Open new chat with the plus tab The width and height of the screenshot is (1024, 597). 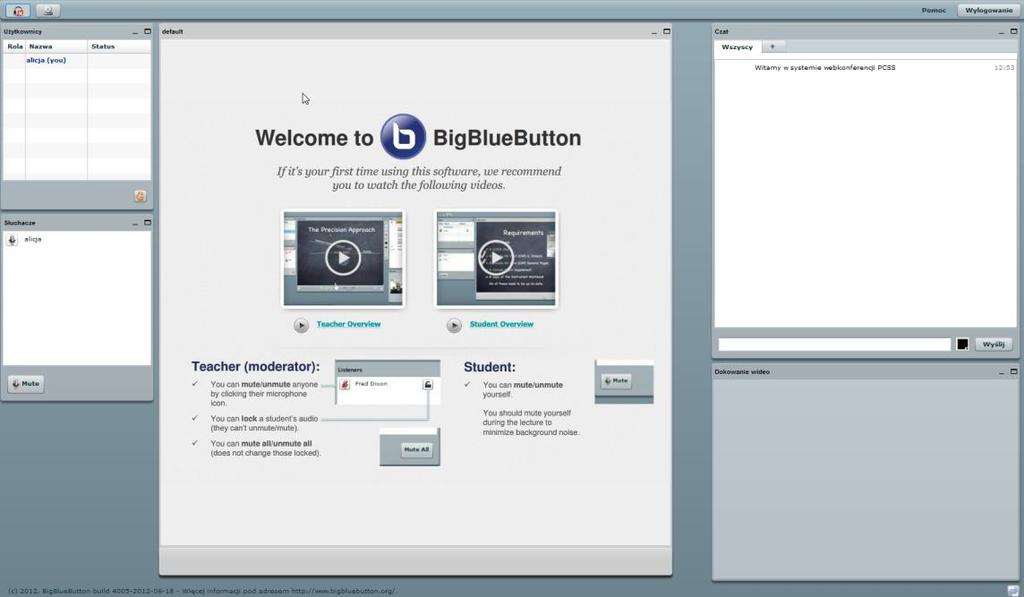(773, 47)
